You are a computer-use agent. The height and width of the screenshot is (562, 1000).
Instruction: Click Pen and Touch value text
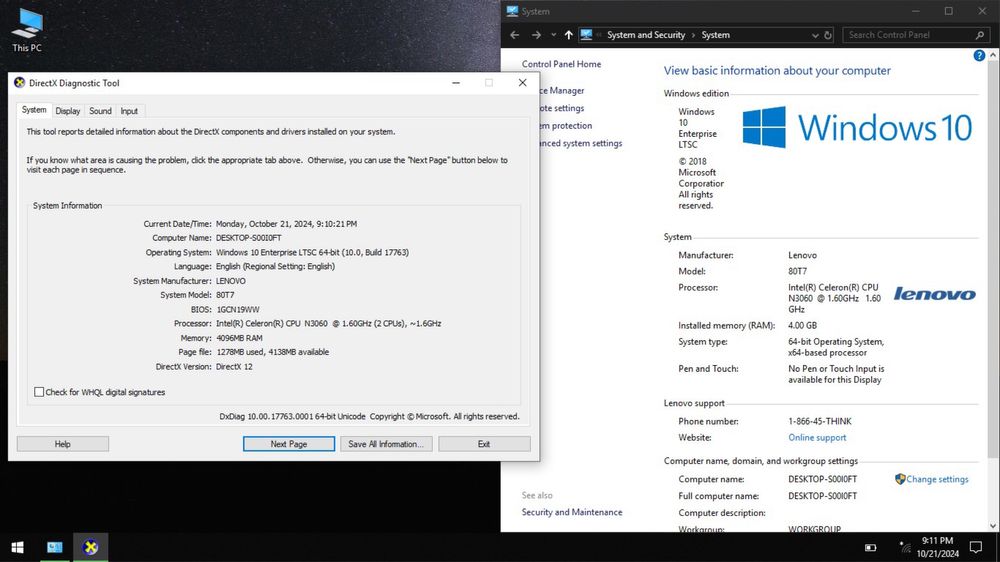(836, 374)
